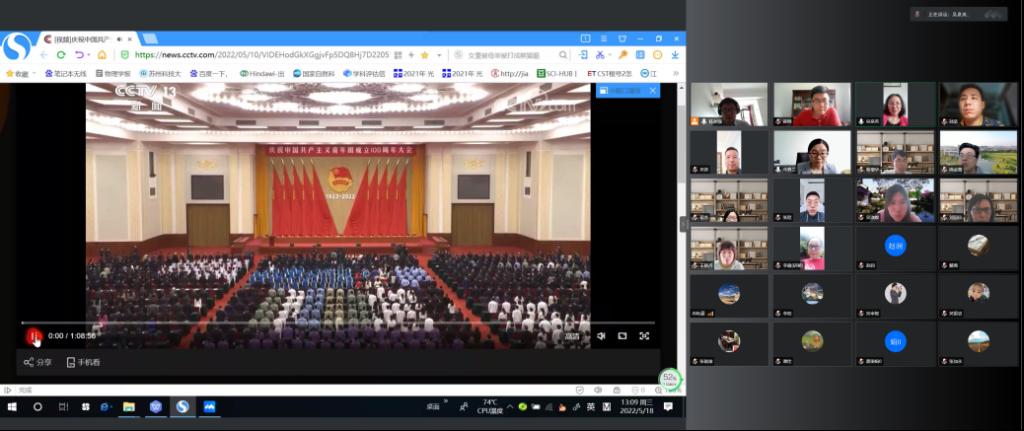
Task: Go to the browser home page icon
Action: (x=102, y=55)
